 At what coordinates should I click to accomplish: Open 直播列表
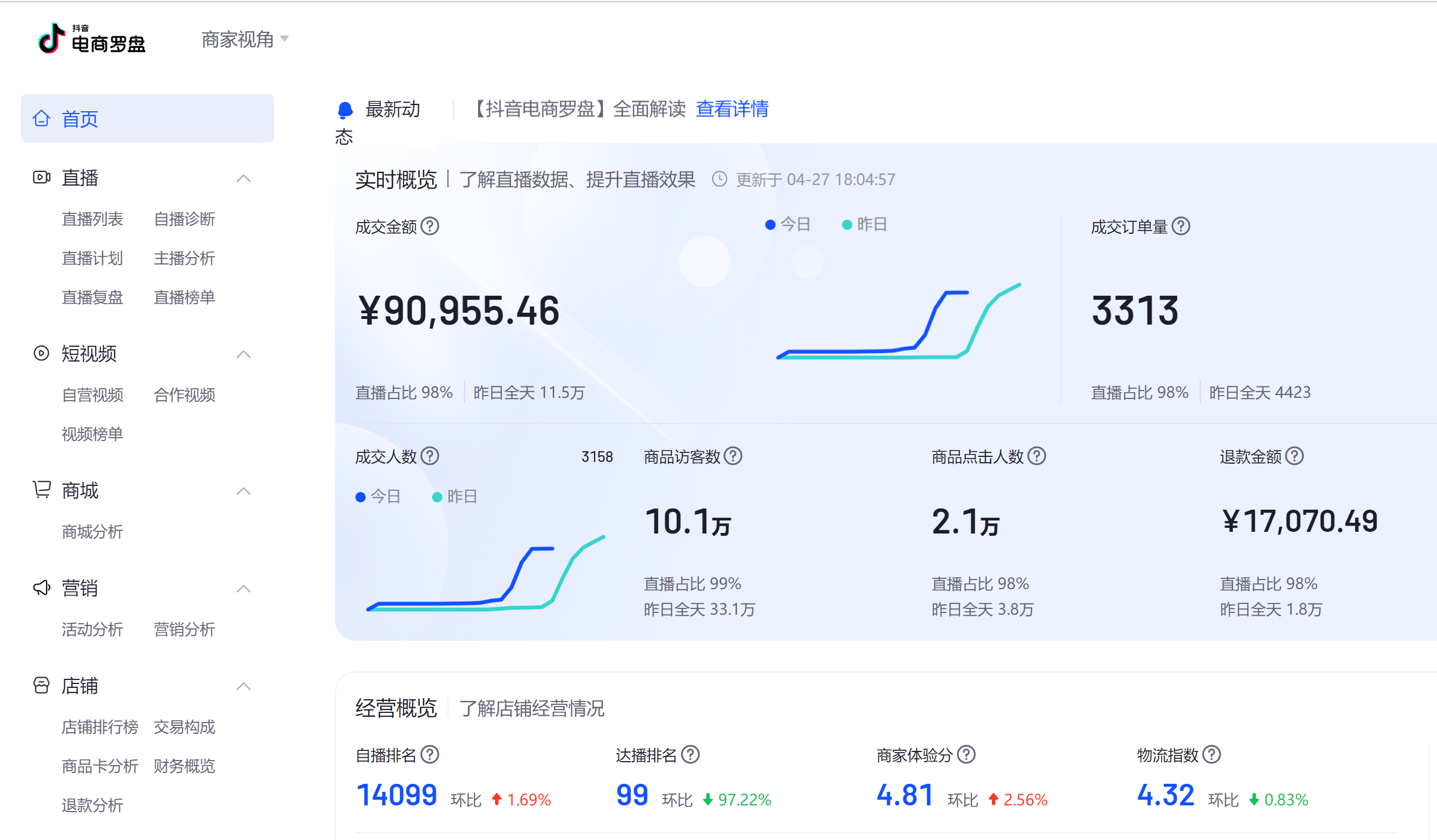pos(93,219)
